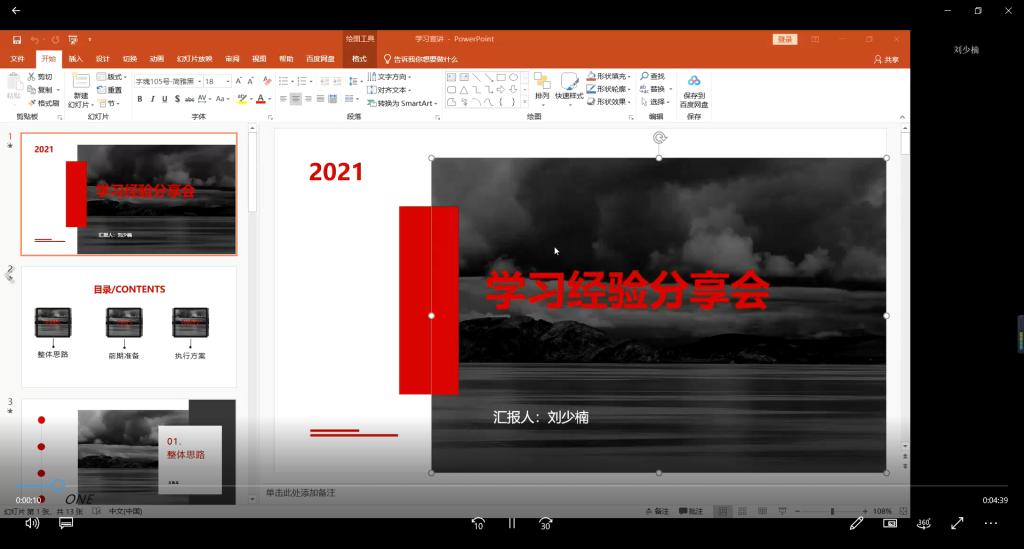Pause the video playback

(x=512, y=523)
